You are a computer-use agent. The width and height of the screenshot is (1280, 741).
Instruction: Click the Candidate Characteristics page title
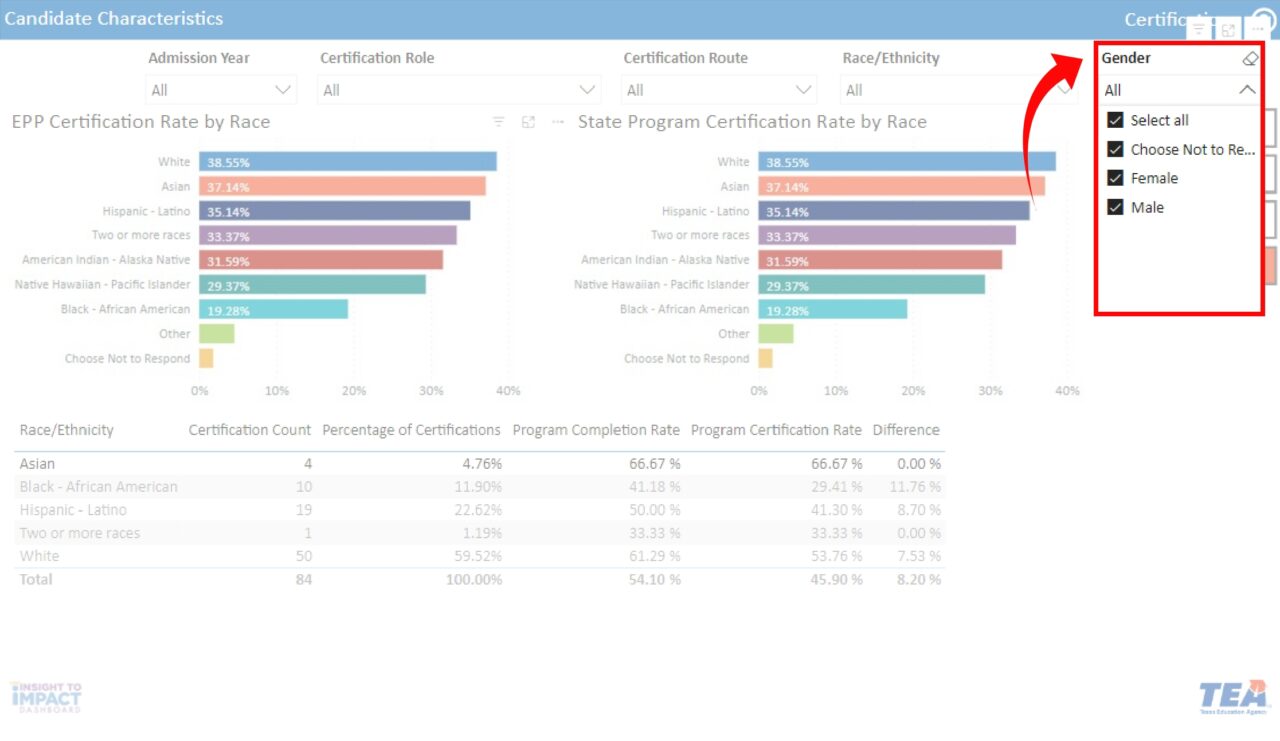(115, 18)
